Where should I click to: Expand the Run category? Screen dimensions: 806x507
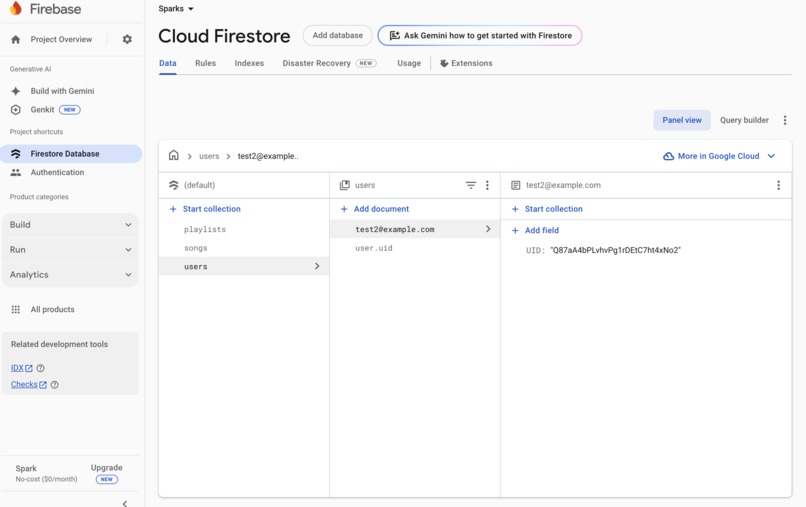[x=70, y=249]
